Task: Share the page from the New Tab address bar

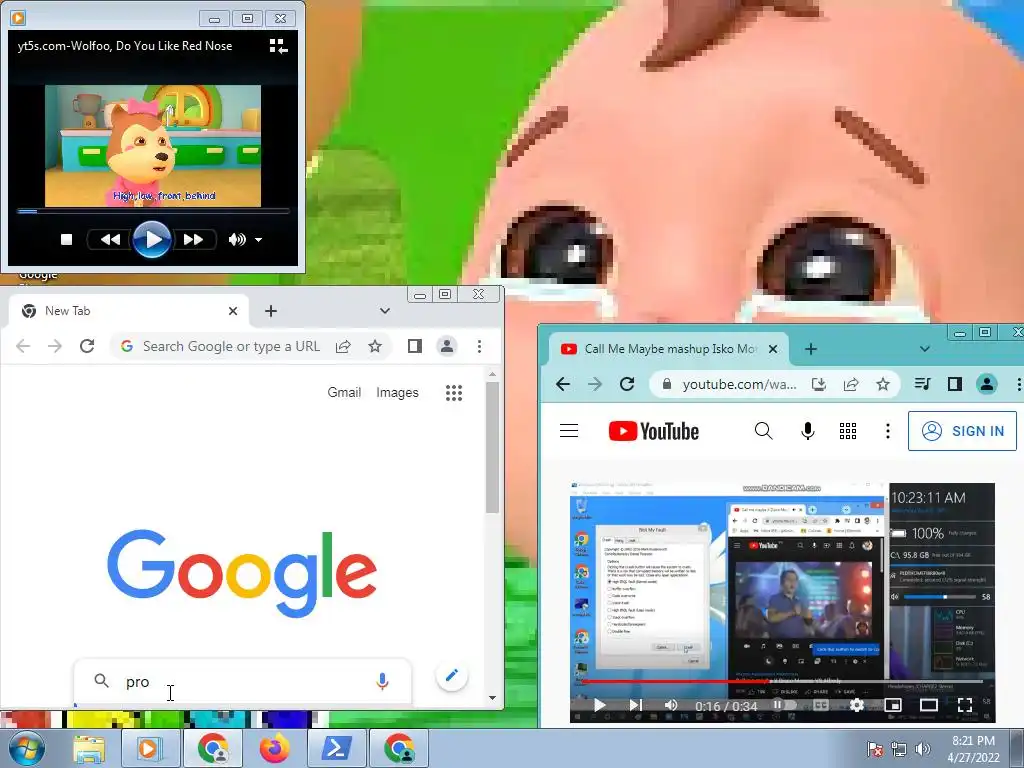Action: coord(344,346)
